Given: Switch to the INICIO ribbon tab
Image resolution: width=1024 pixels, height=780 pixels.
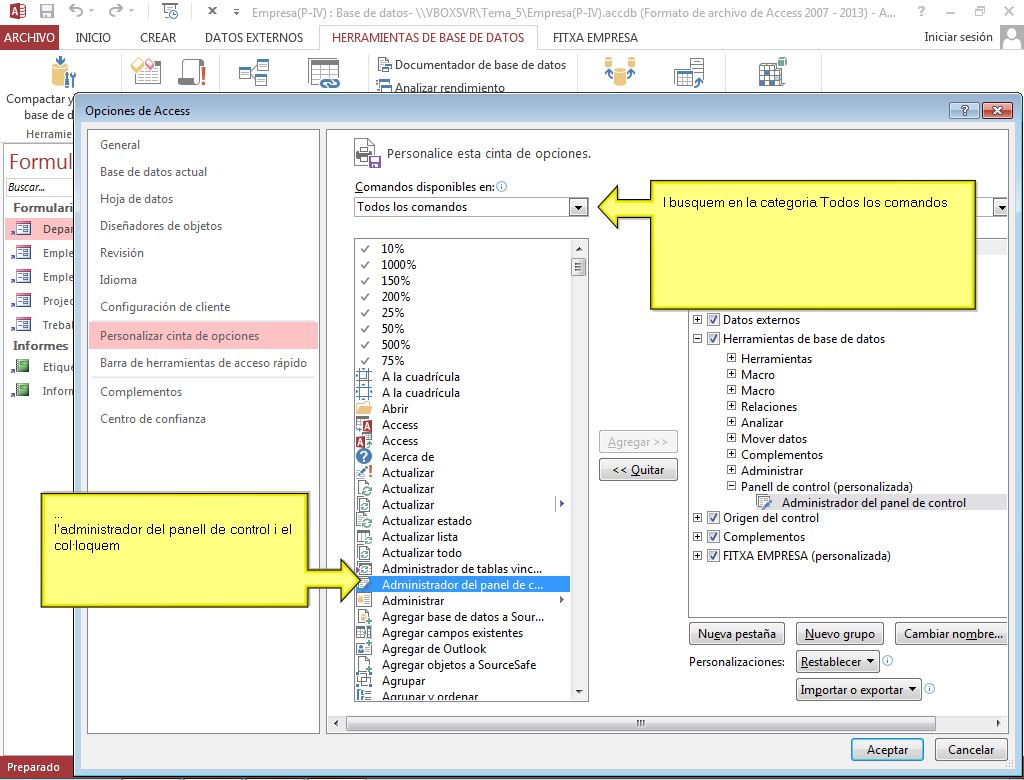Looking at the screenshot, I should 93,38.
